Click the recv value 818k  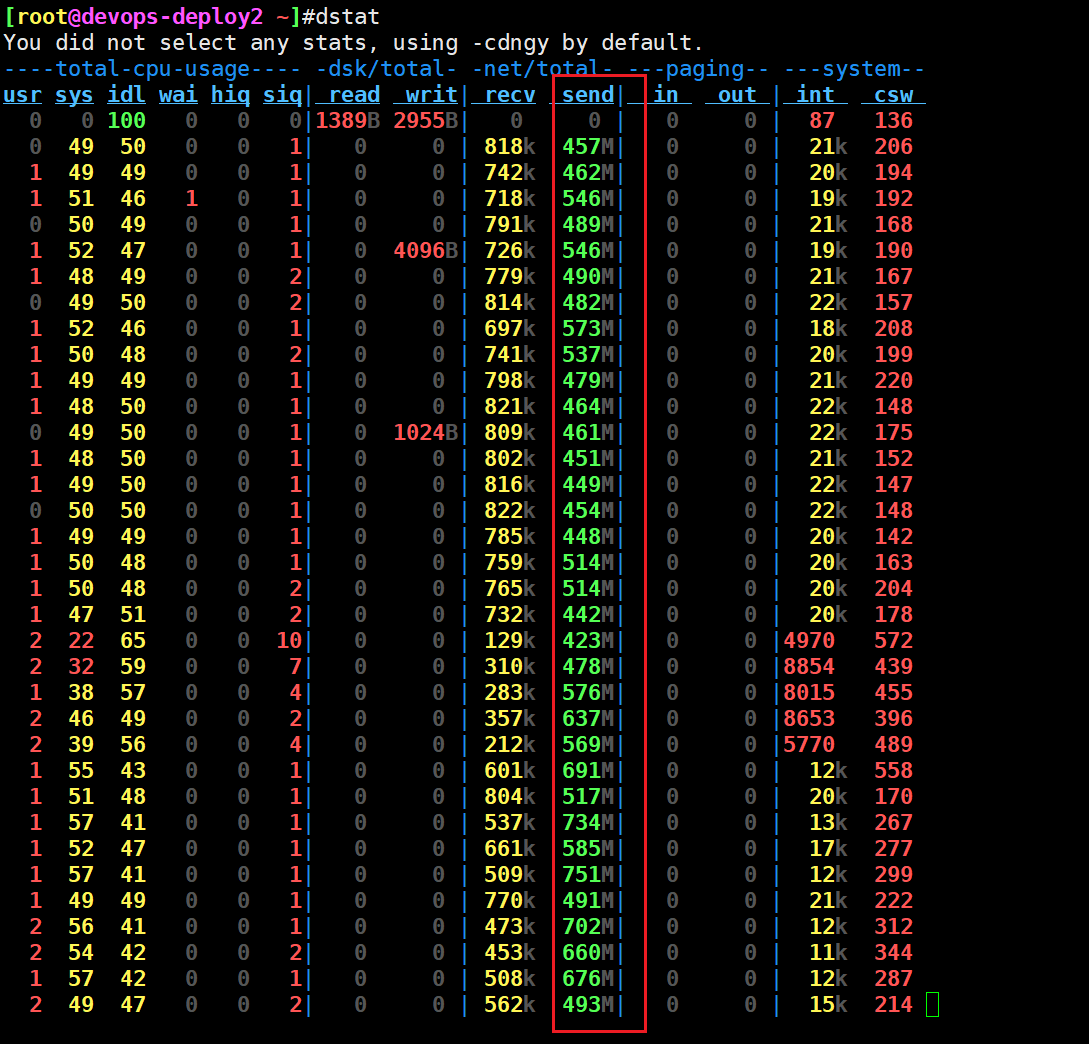(x=510, y=147)
